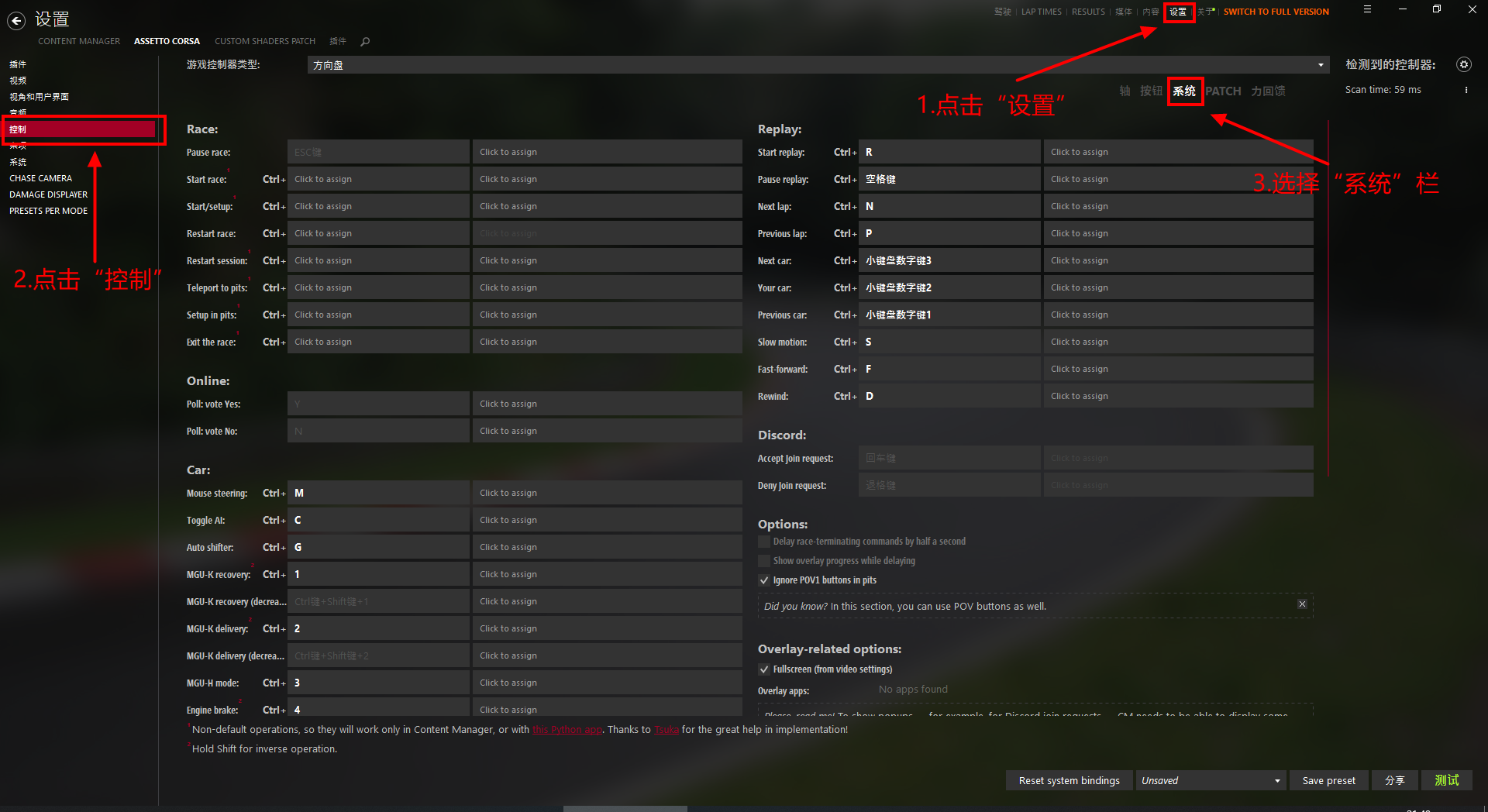Open the Unsaved preset dropdown

tap(1211, 780)
